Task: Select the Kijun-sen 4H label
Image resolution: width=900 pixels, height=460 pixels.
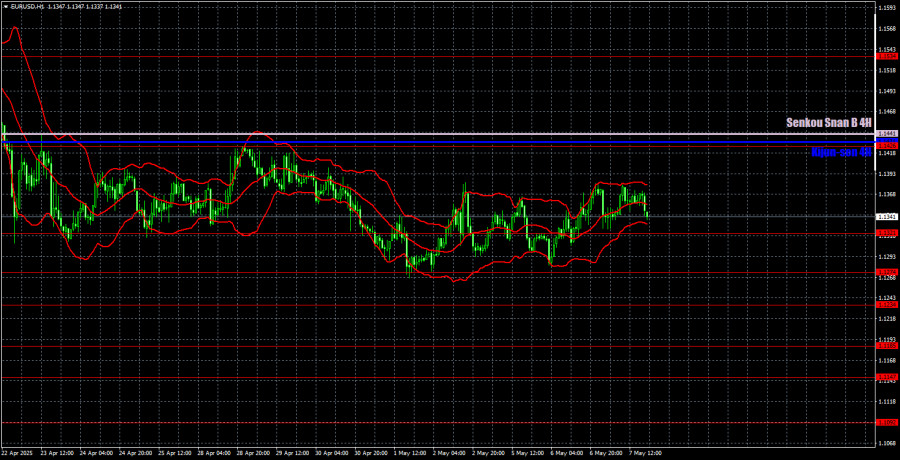Action: coord(841,152)
